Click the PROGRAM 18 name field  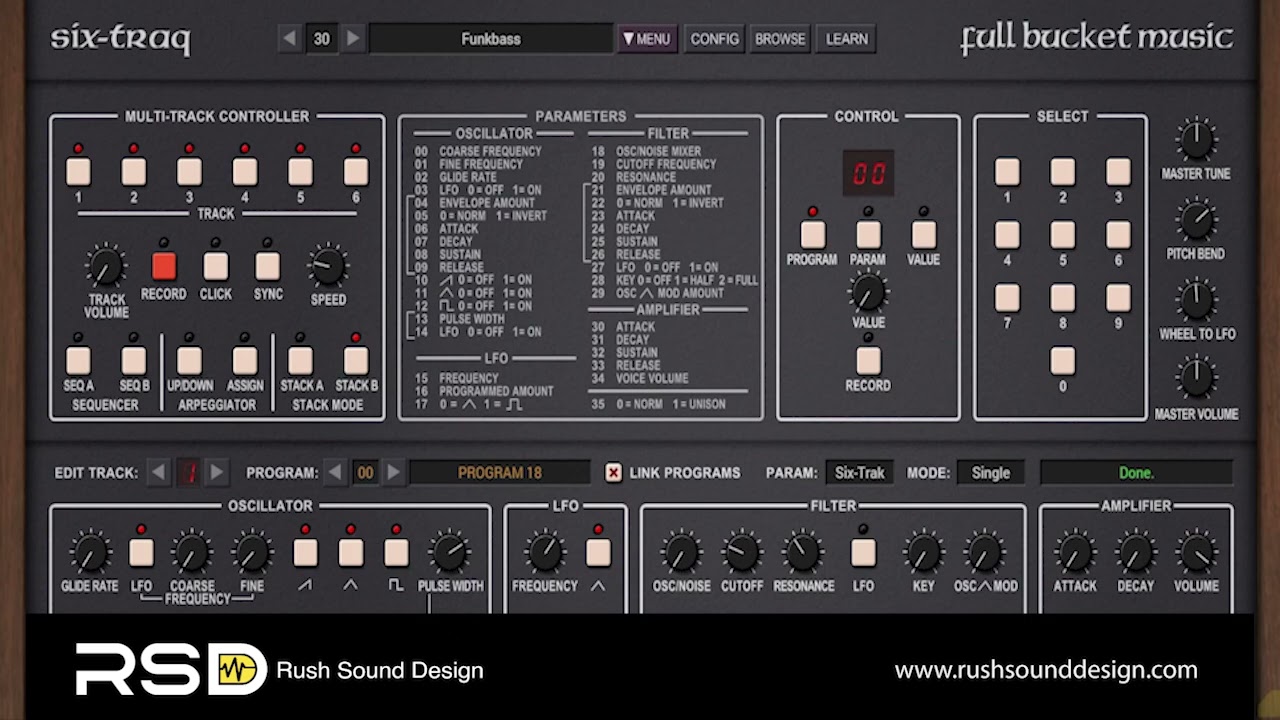pyautogui.click(x=500, y=472)
